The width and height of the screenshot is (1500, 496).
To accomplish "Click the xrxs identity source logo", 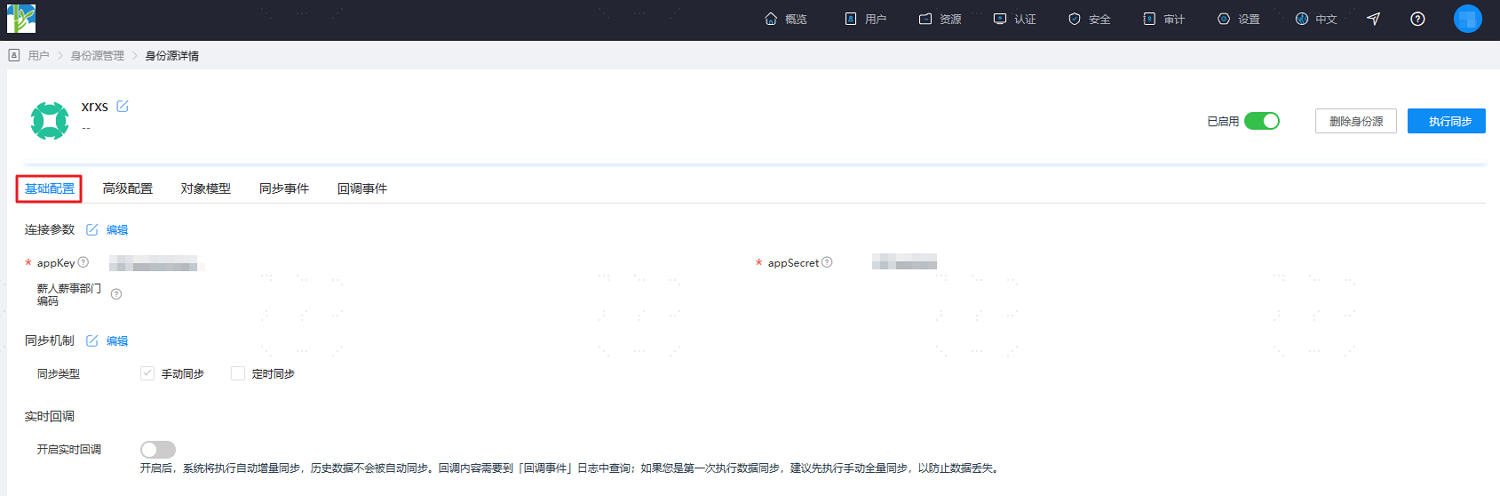I will click(x=49, y=120).
